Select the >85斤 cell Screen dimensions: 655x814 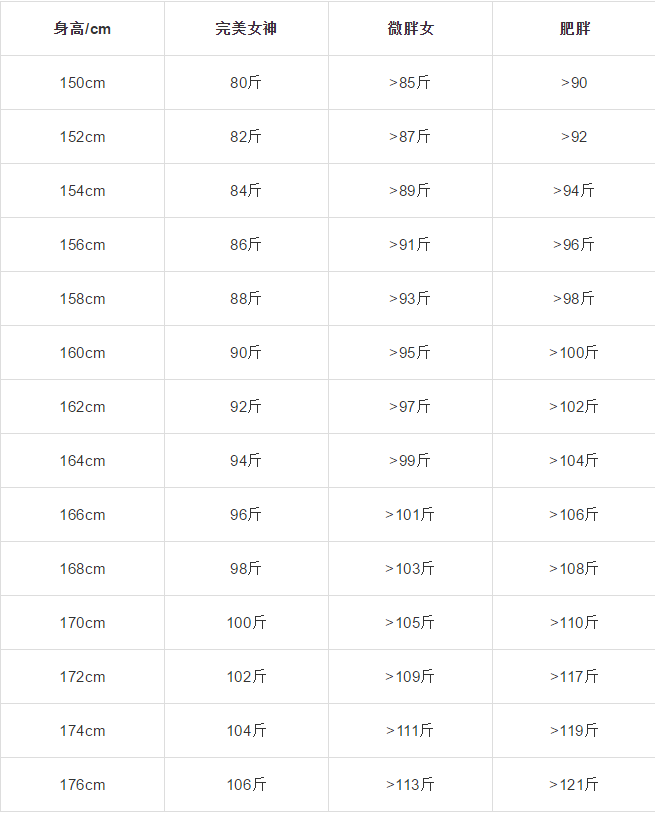coord(410,83)
